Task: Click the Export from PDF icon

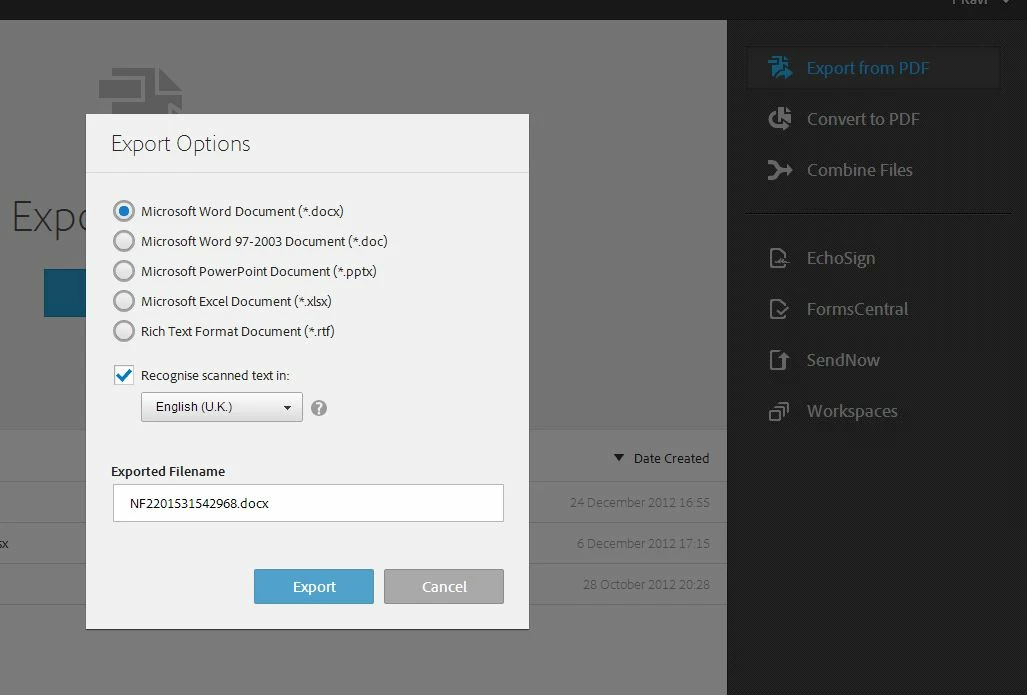Action: point(780,67)
